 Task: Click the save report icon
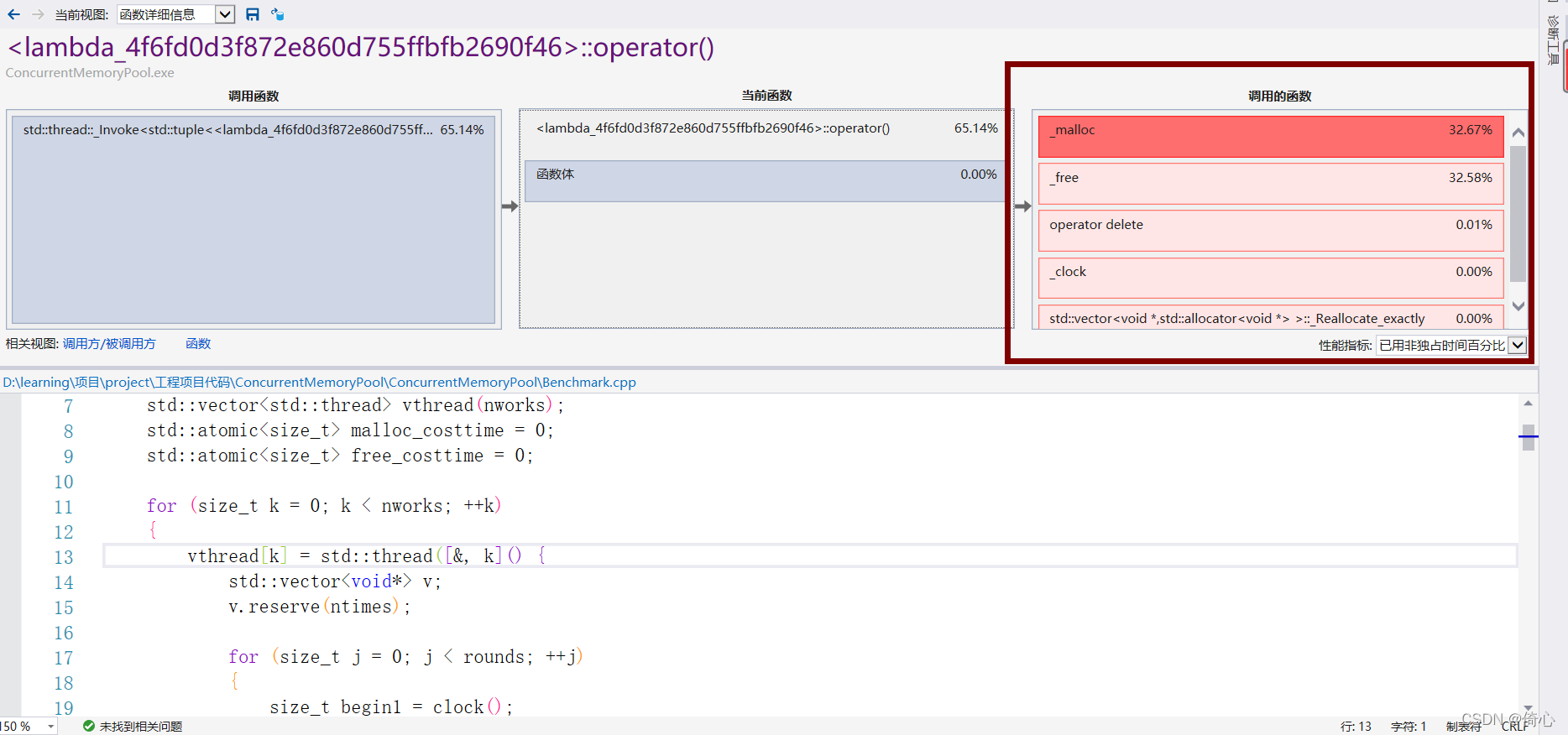tap(253, 14)
